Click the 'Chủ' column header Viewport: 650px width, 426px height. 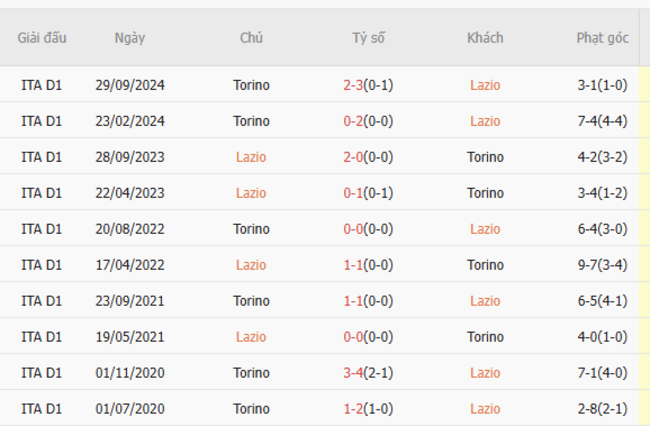(251, 38)
